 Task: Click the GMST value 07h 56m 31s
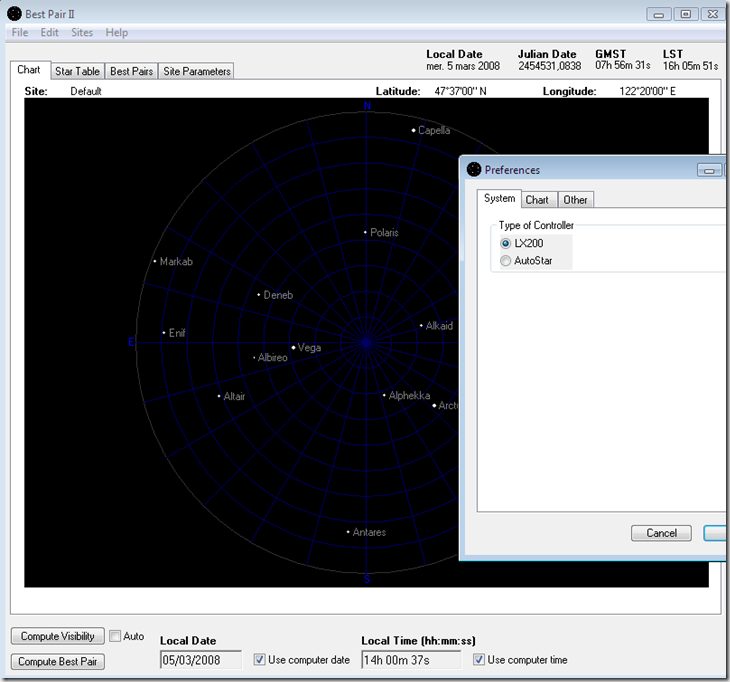point(622,66)
